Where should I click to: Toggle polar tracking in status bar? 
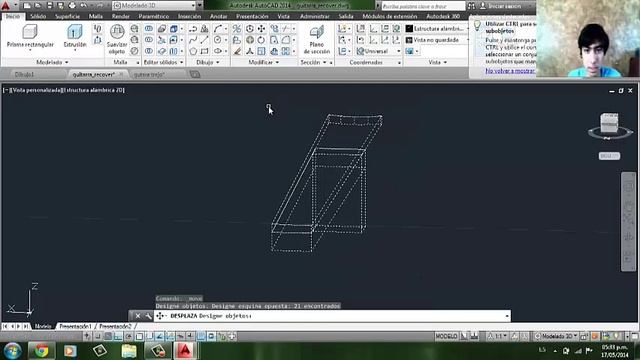(x=129, y=336)
